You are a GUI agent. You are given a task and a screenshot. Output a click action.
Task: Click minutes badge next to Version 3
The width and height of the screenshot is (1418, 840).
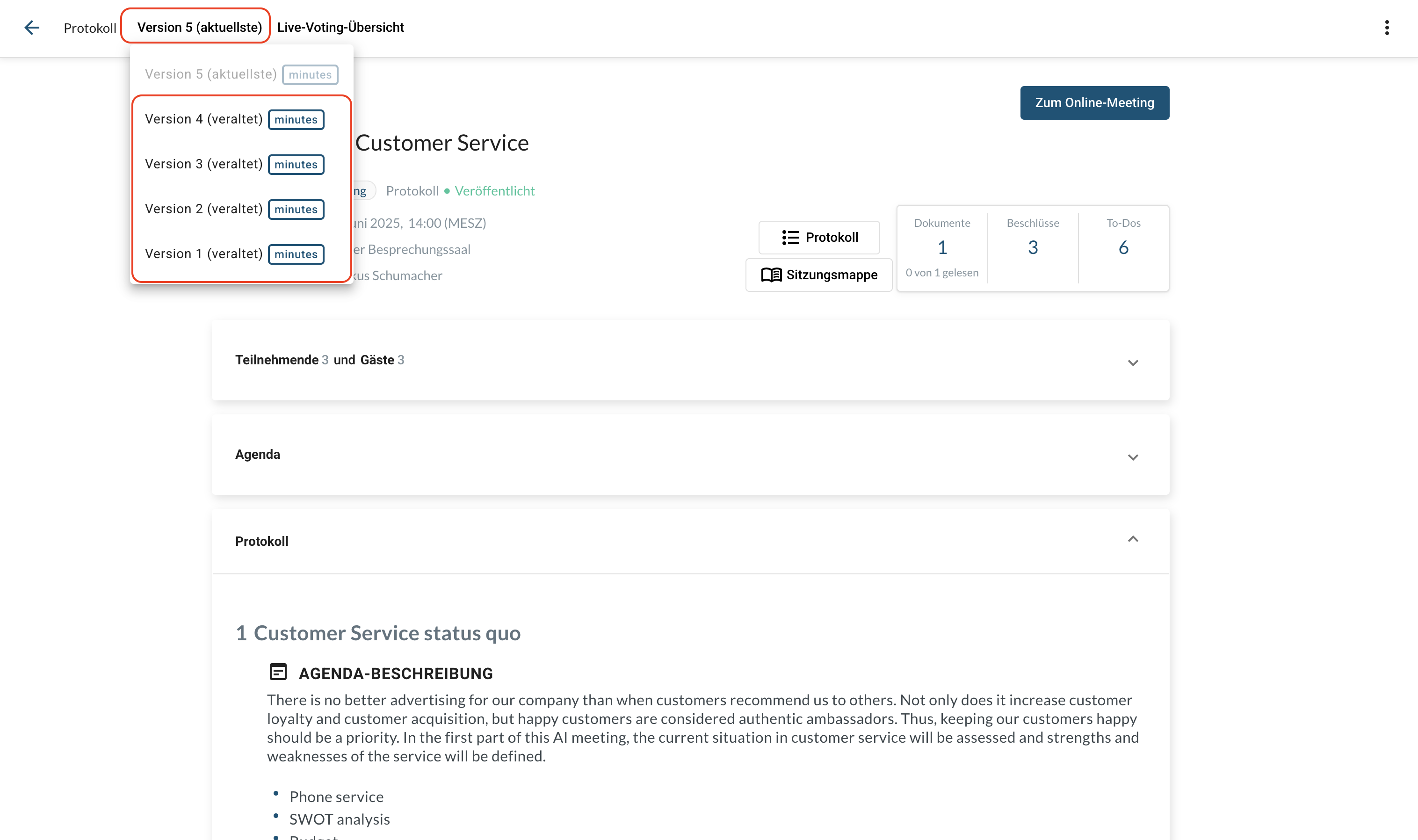coord(296,165)
